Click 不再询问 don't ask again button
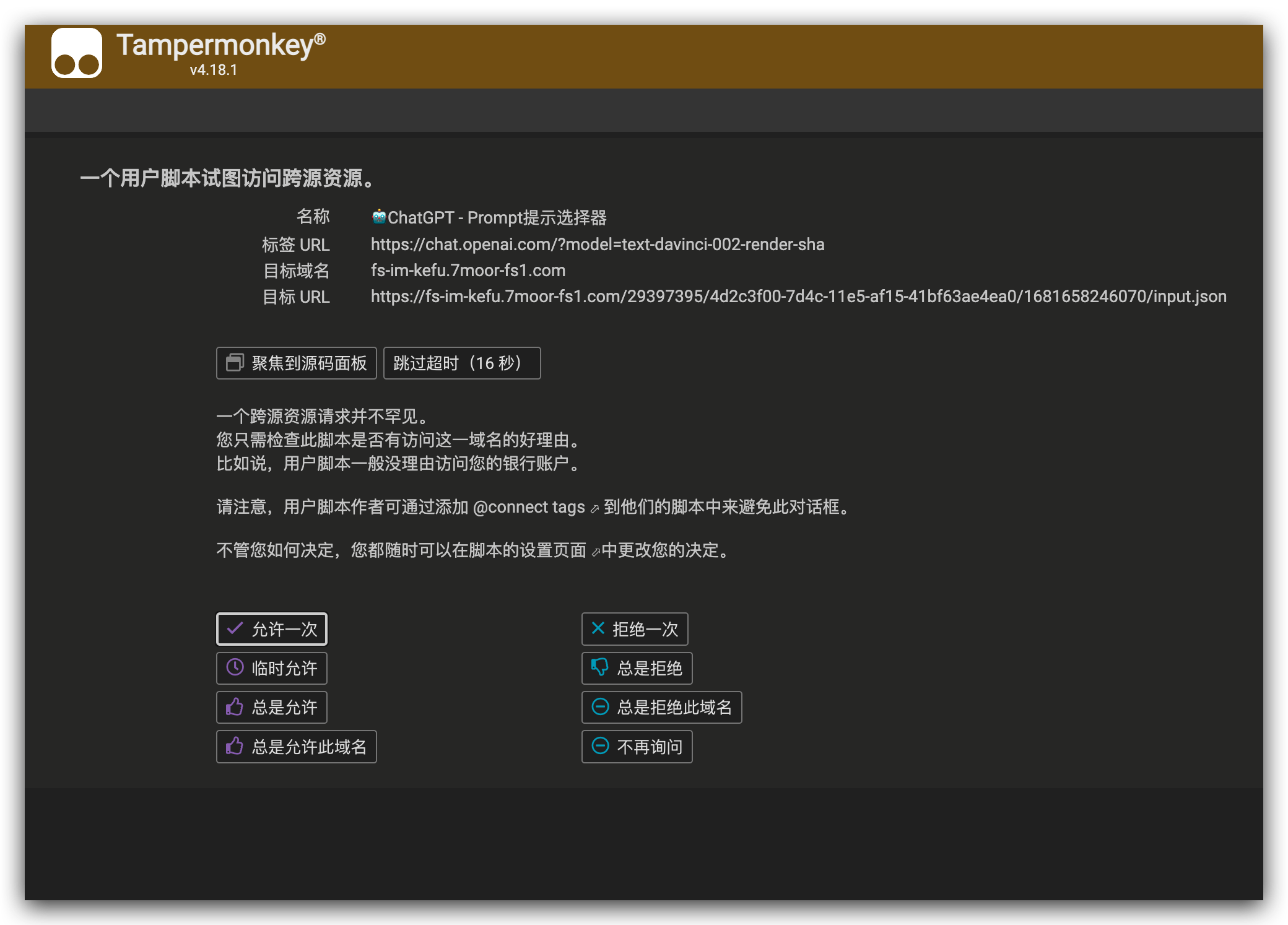 tap(637, 747)
